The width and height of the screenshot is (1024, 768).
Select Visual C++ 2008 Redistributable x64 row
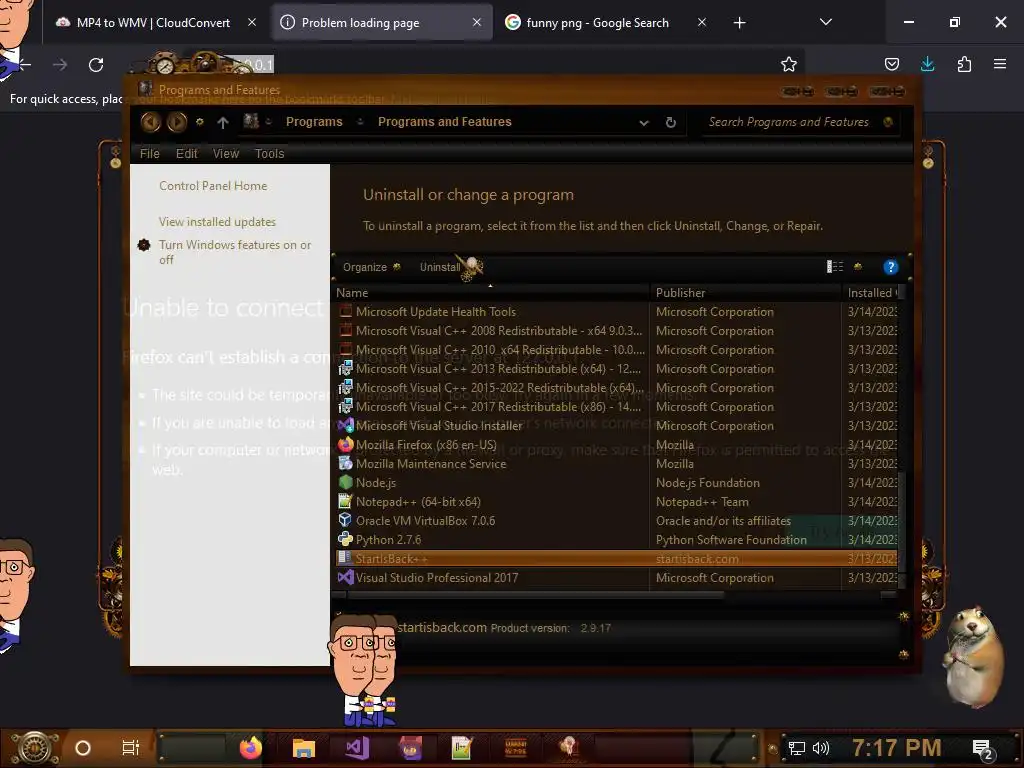click(616, 331)
